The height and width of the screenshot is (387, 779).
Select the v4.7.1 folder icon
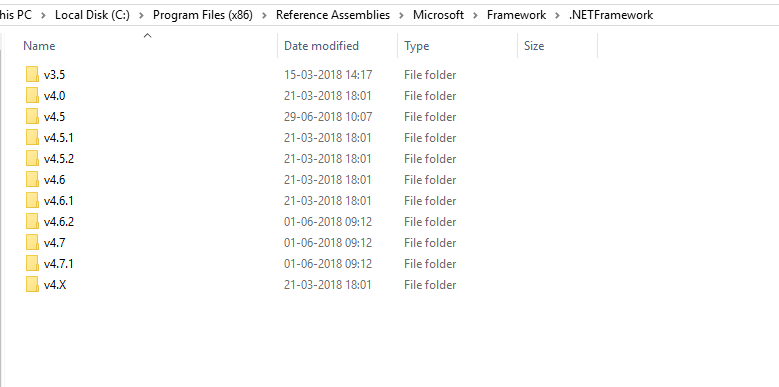[x=32, y=263]
